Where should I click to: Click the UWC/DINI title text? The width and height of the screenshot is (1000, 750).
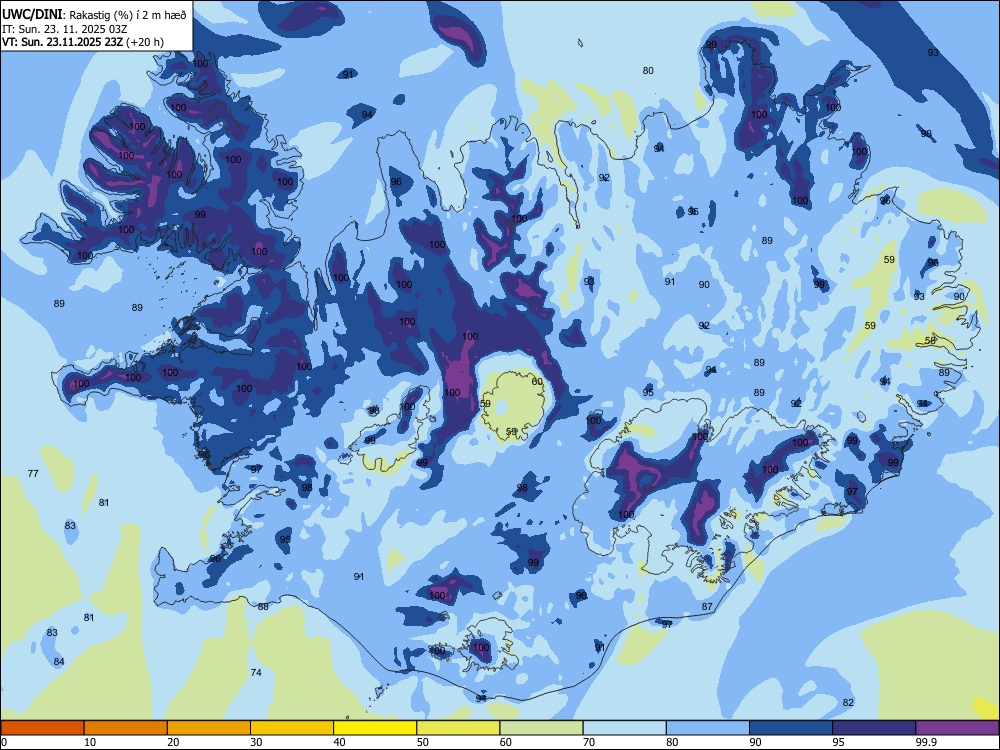(33, 14)
